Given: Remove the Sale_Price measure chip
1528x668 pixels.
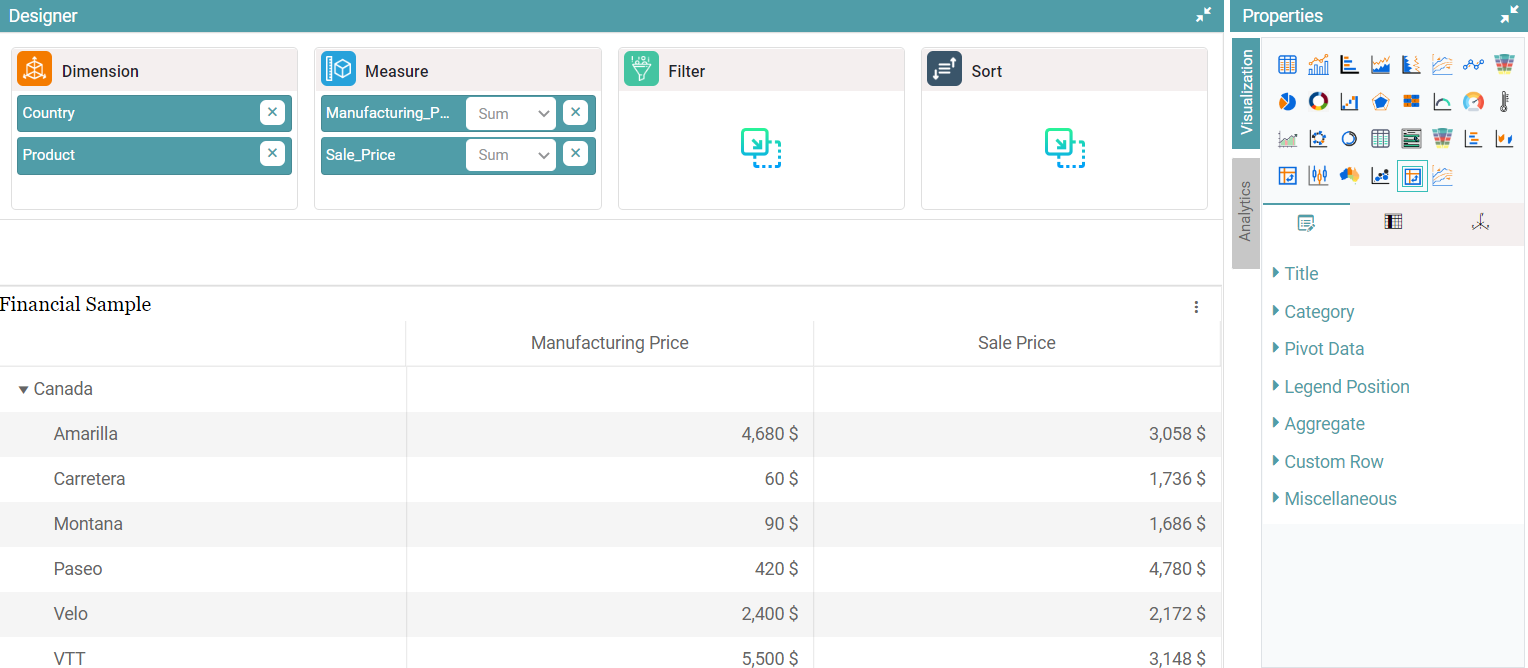Looking at the screenshot, I should click(x=576, y=155).
